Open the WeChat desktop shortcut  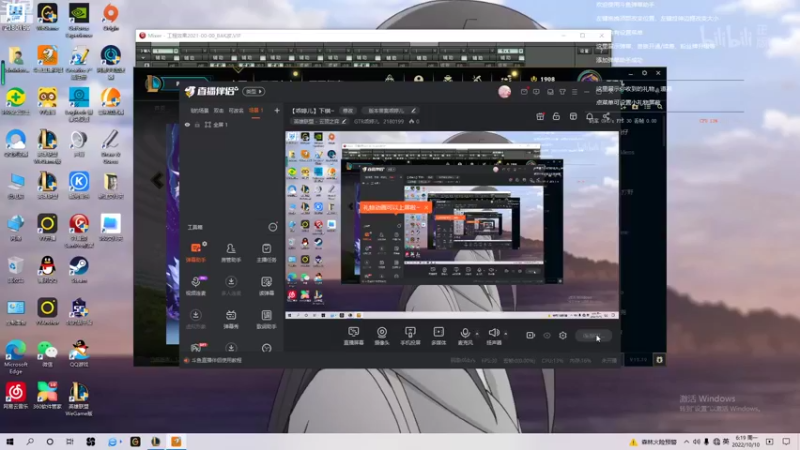[x=47, y=354]
